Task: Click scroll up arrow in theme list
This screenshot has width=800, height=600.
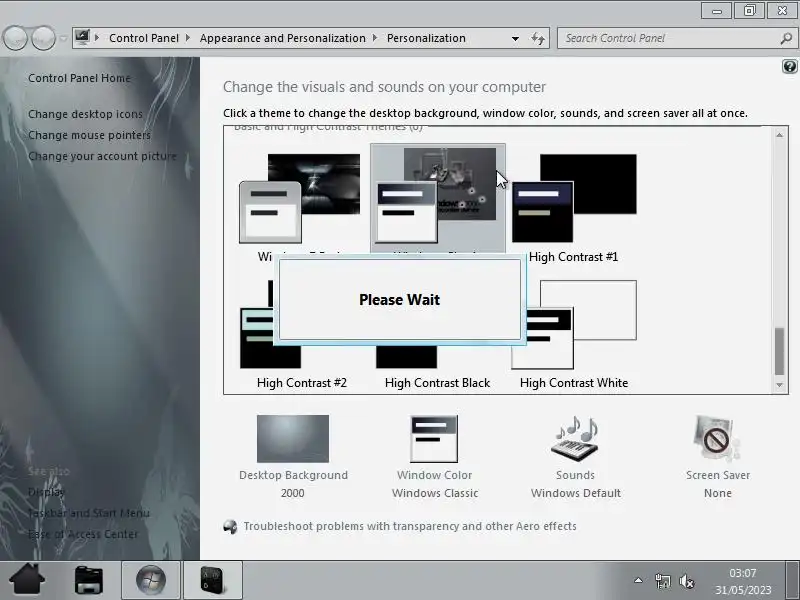Action: (779, 135)
